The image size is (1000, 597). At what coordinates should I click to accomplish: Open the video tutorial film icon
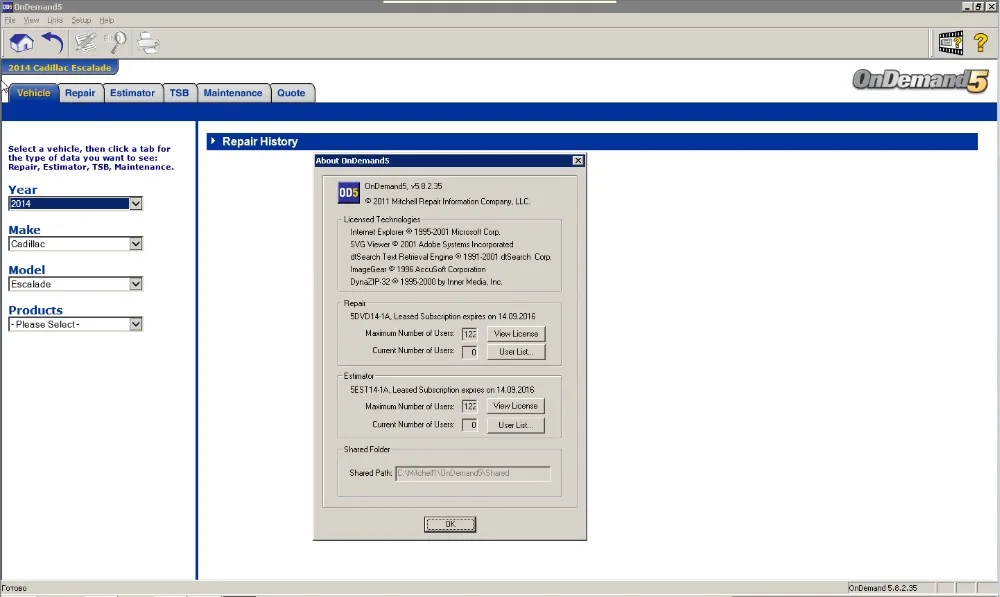pyautogui.click(x=950, y=43)
